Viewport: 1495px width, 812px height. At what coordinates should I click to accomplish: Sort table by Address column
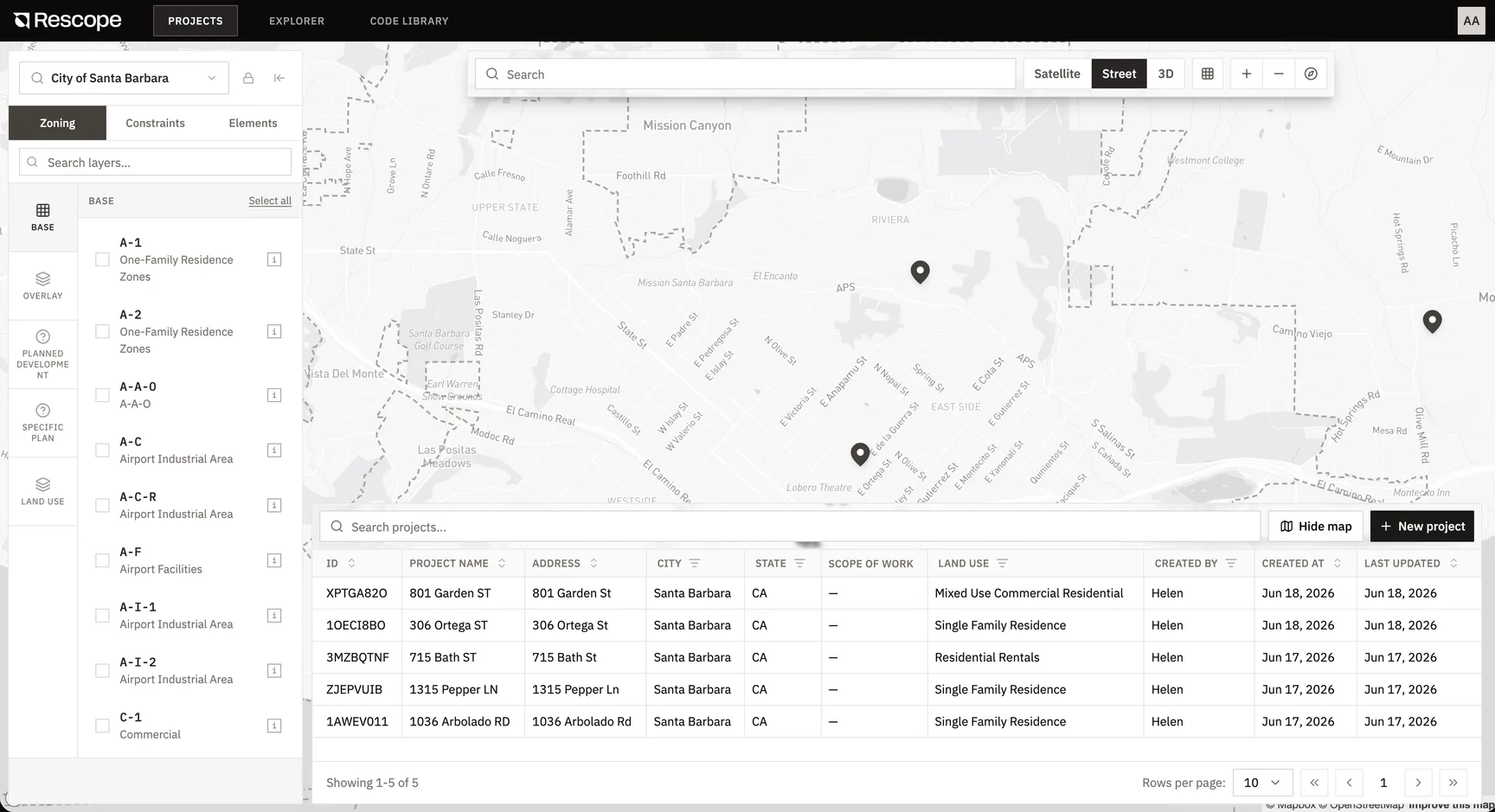[594, 563]
